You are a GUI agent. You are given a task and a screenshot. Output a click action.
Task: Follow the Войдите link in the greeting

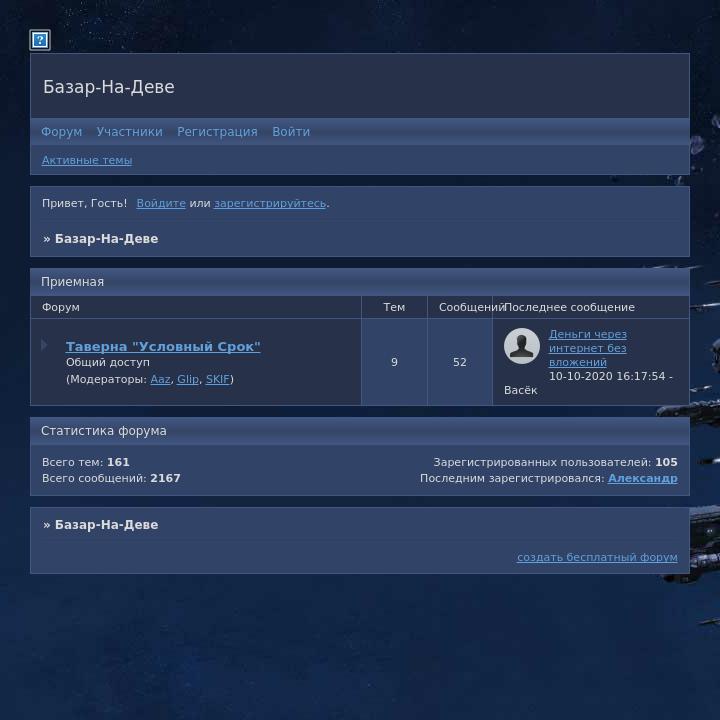tap(161, 203)
